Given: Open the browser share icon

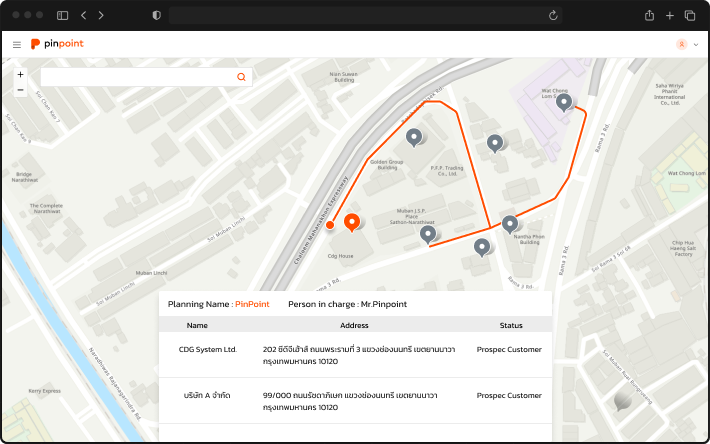Looking at the screenshot, I should (x=649, y=15).
